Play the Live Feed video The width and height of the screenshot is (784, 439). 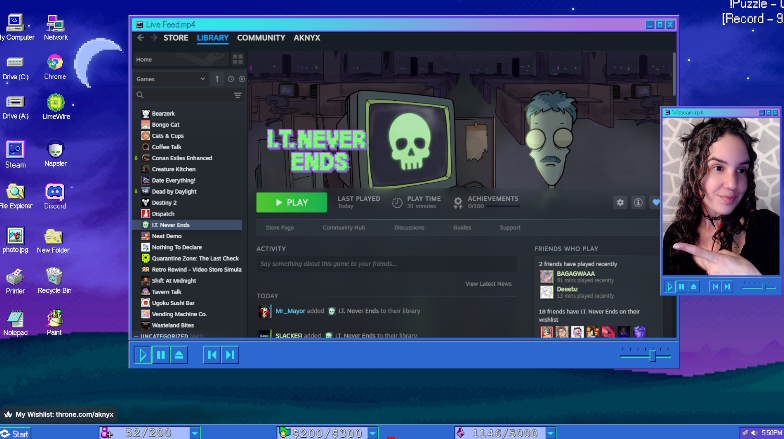pos(143,355)
